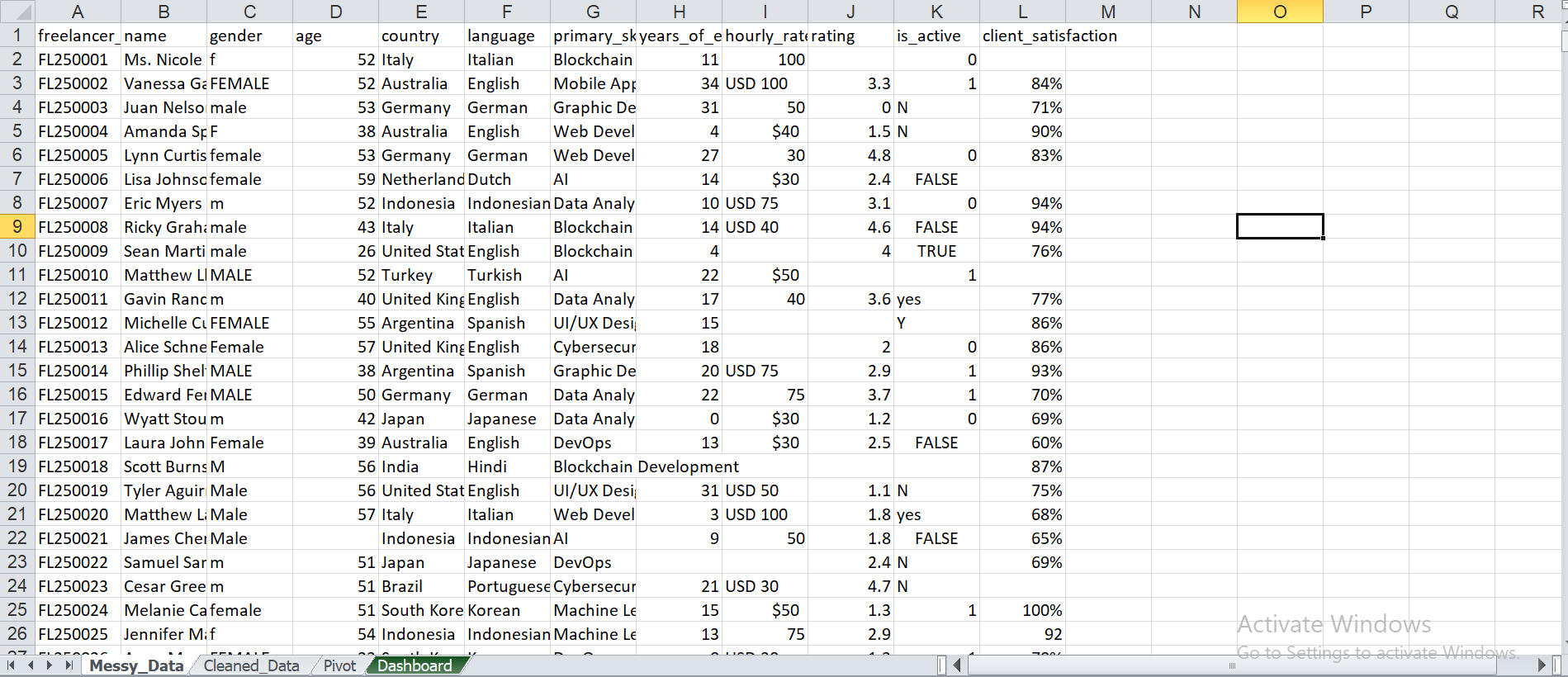Click the rating cell showing 4.8
This screenshot has height=677, width=1568.
[850, 155]
